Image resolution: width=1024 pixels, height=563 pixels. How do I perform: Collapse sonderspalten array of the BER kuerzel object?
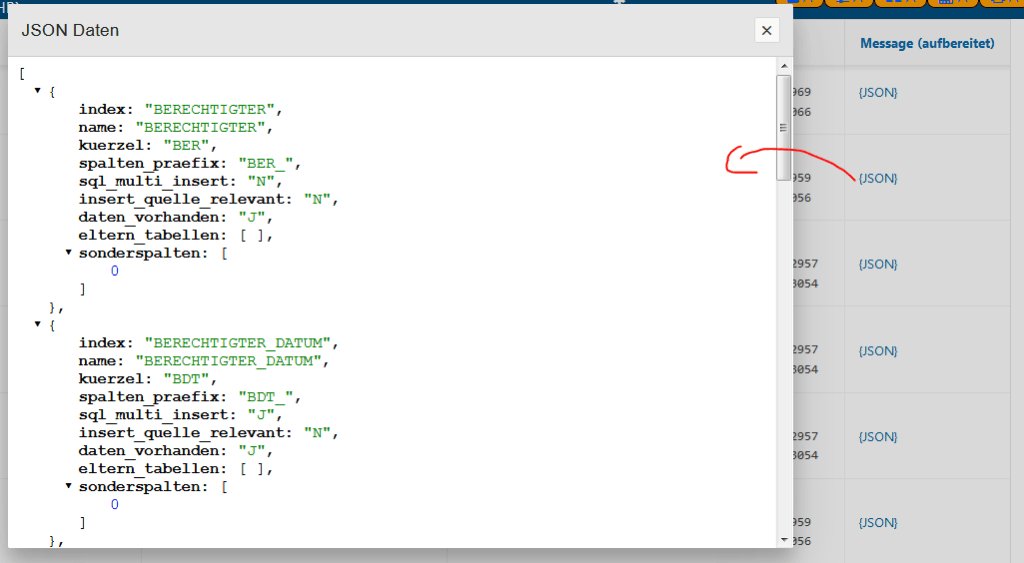click(x=69, y=252)
